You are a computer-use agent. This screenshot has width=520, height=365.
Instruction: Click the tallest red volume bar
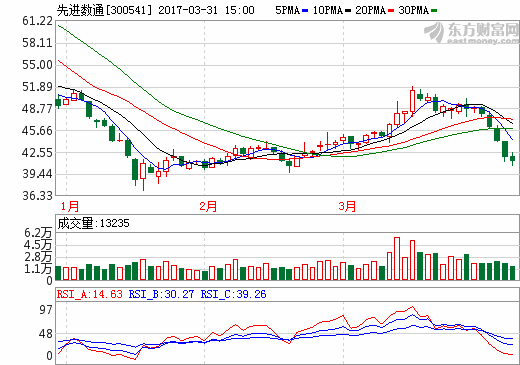(397, 259)
